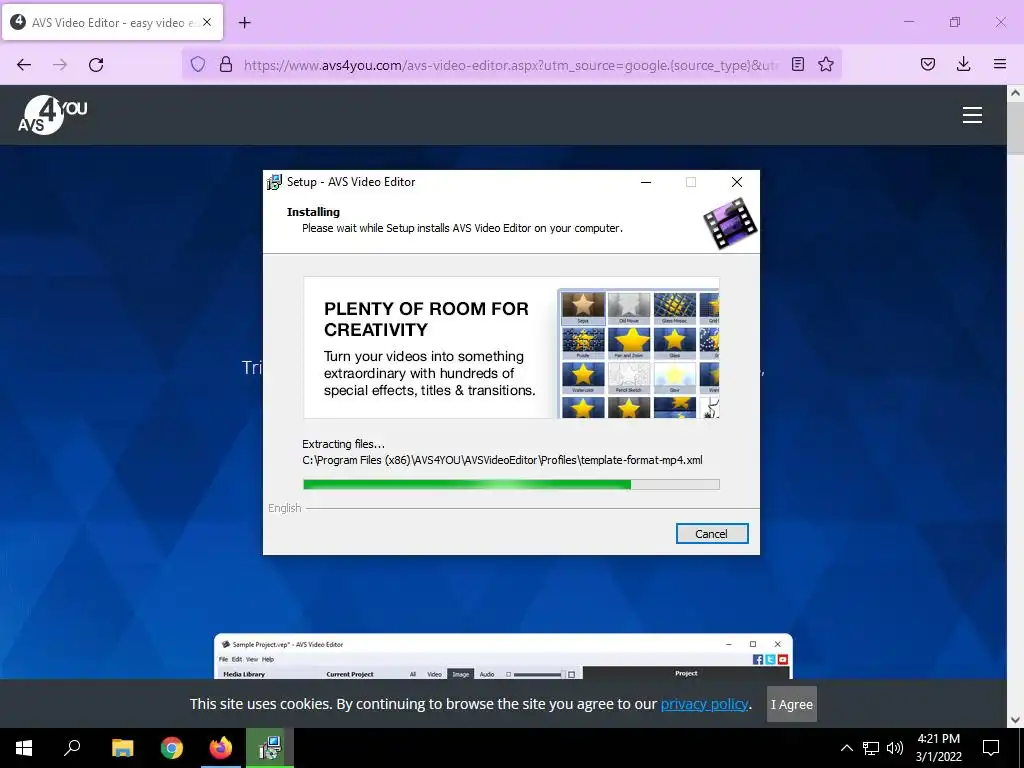The height and width of the screenshot is (768, 1024).
Task: Select the Video tab in Sample Project
Action: 434,674
